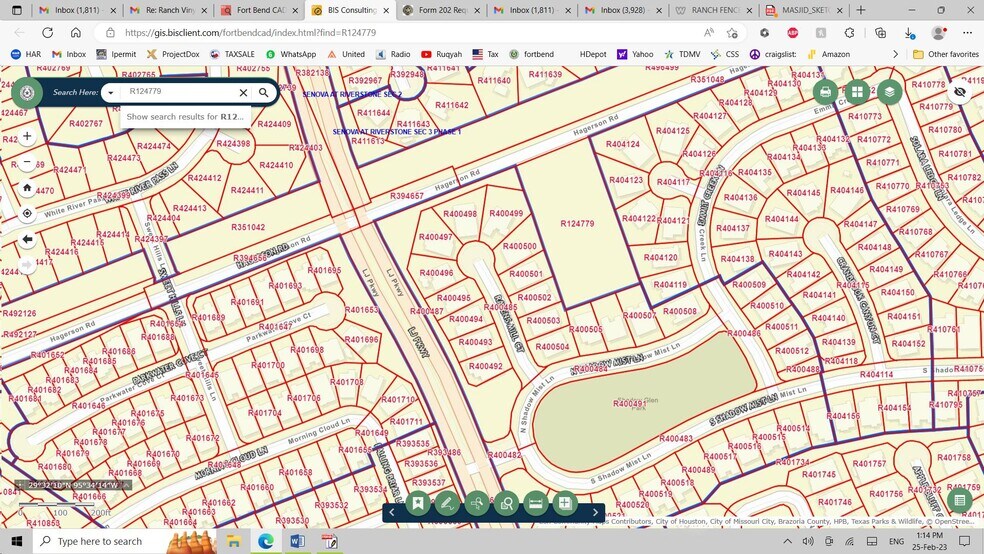The image size is (984, 554).
Task: Click the map home extent button
Action: point(27,187)
